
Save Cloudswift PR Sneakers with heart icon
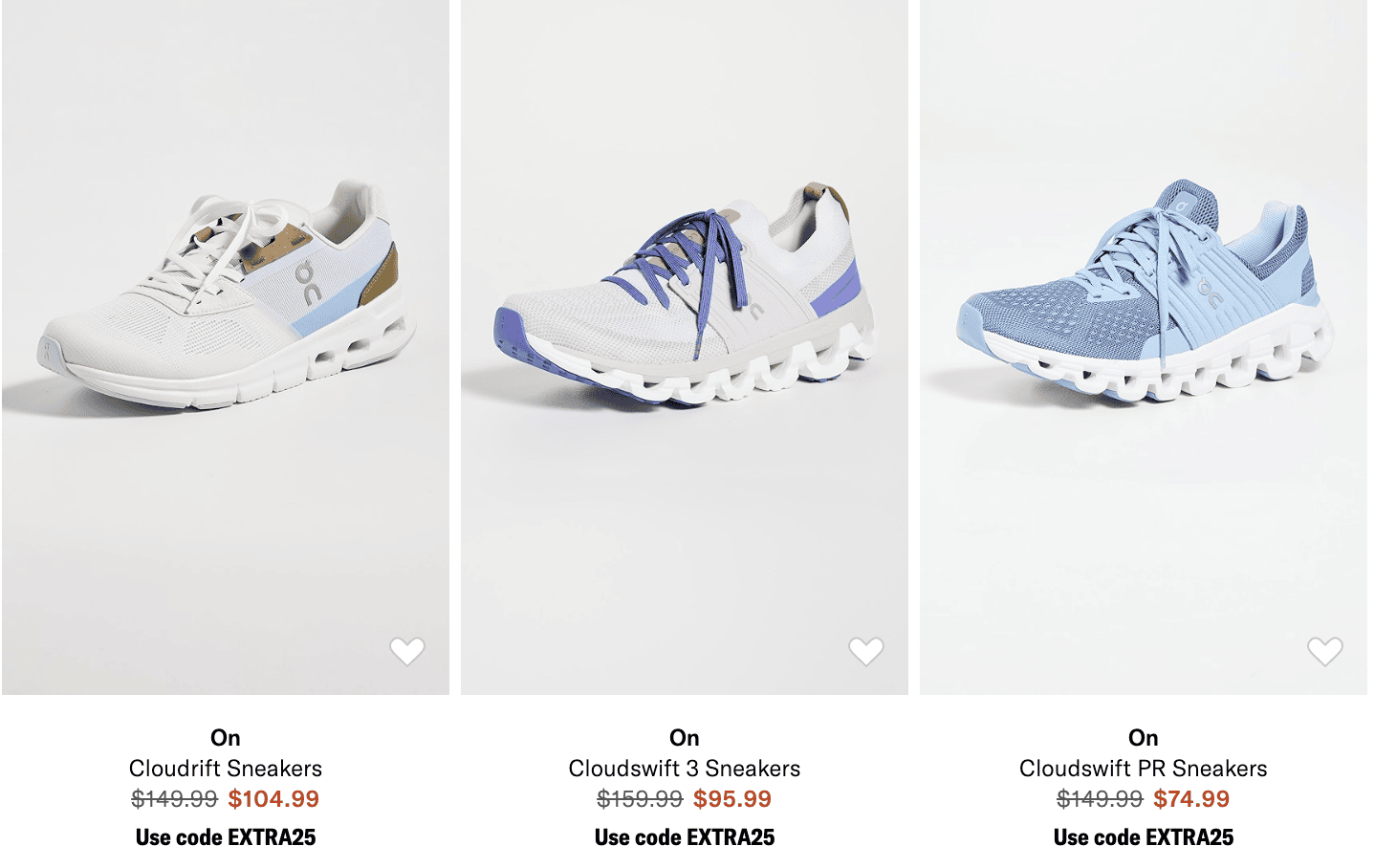click(1325, 651)
